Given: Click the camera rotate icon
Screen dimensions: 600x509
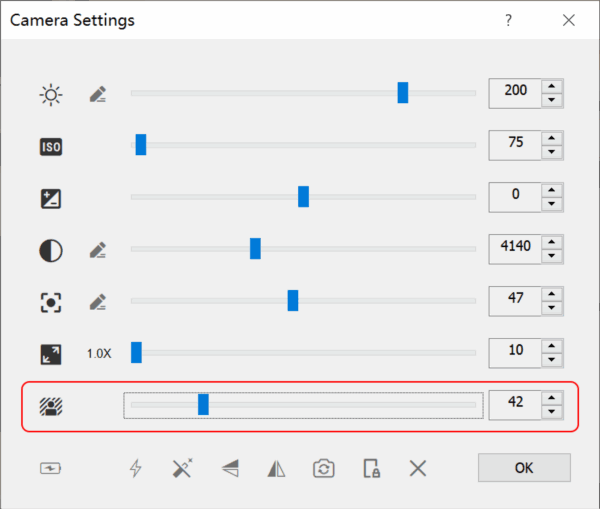Looking at the screenshot, I should [323, 468].
